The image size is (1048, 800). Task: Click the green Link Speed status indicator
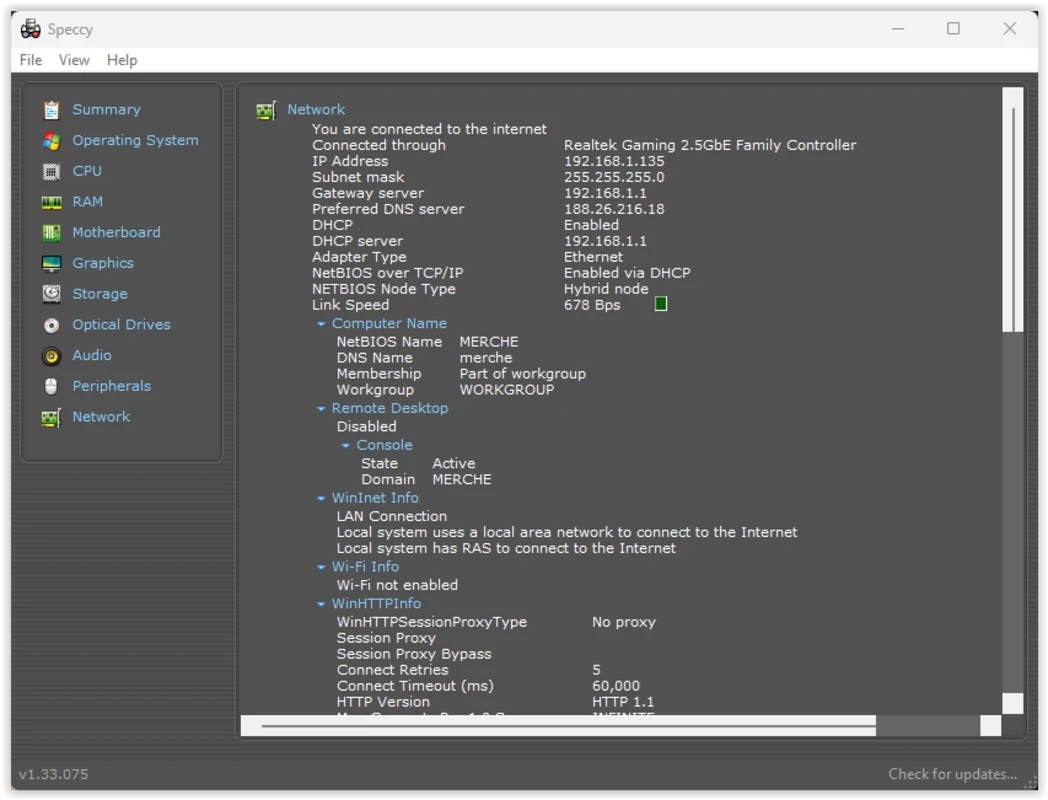coord(660,305)
